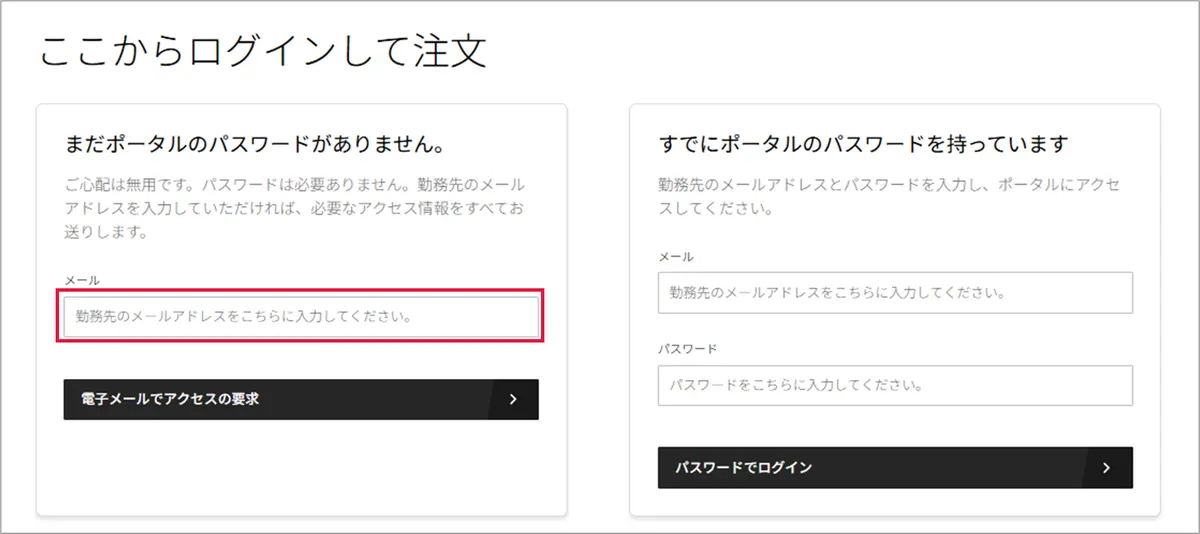
Task: Click the chevron arrow on the email access request button
Action: pyautogui.click(x=512, y=399)
